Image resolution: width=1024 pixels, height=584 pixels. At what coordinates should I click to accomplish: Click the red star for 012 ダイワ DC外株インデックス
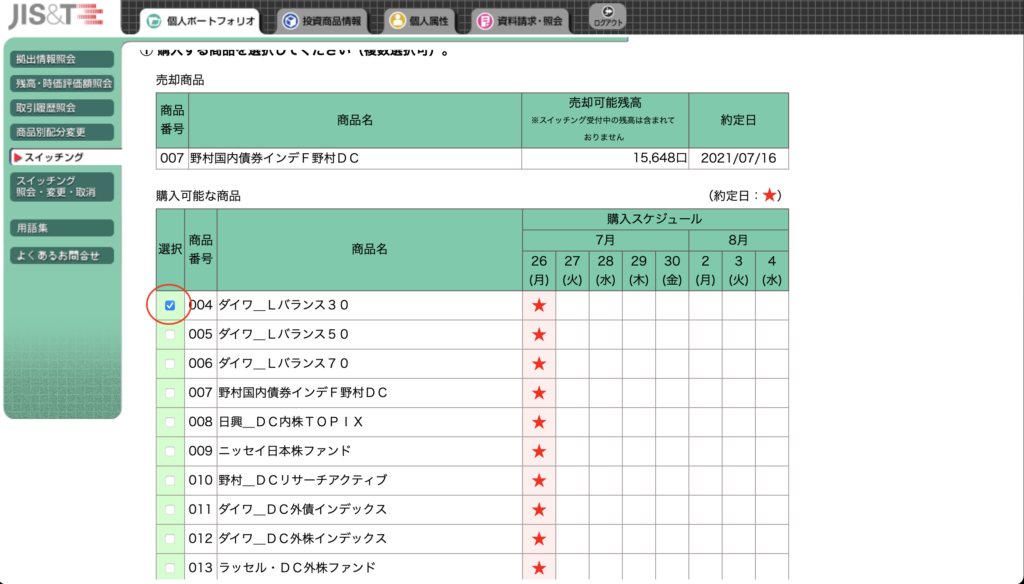point(539,539)
